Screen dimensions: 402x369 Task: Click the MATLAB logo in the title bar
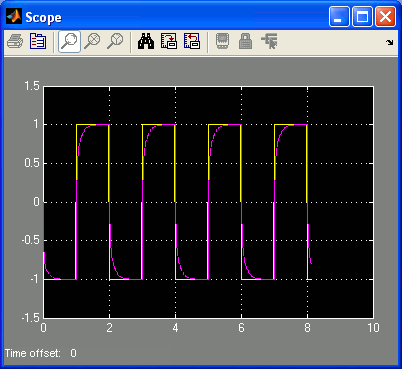click(14, 17)
